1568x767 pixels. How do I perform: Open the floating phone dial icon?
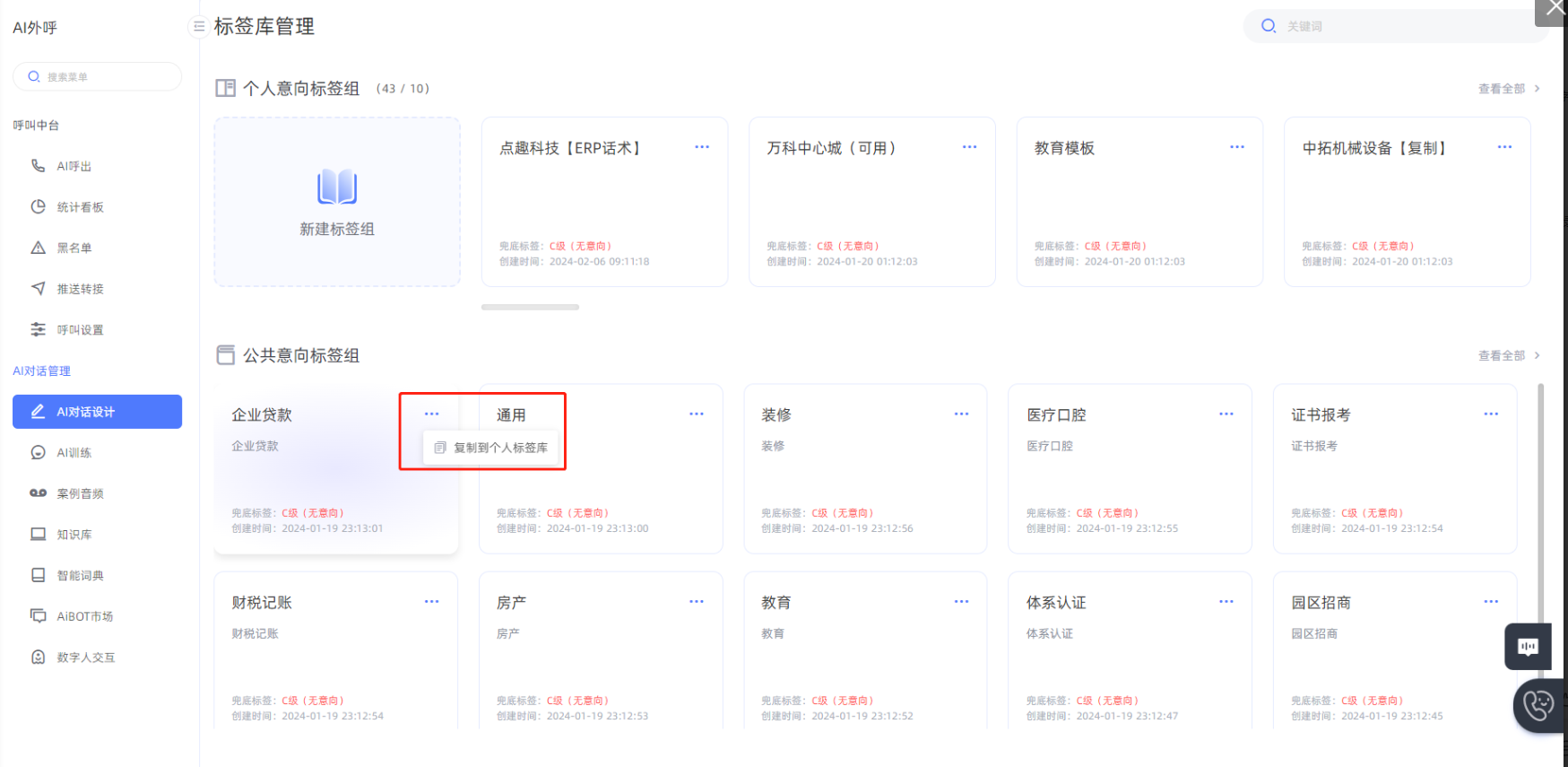coord(1539,705)
